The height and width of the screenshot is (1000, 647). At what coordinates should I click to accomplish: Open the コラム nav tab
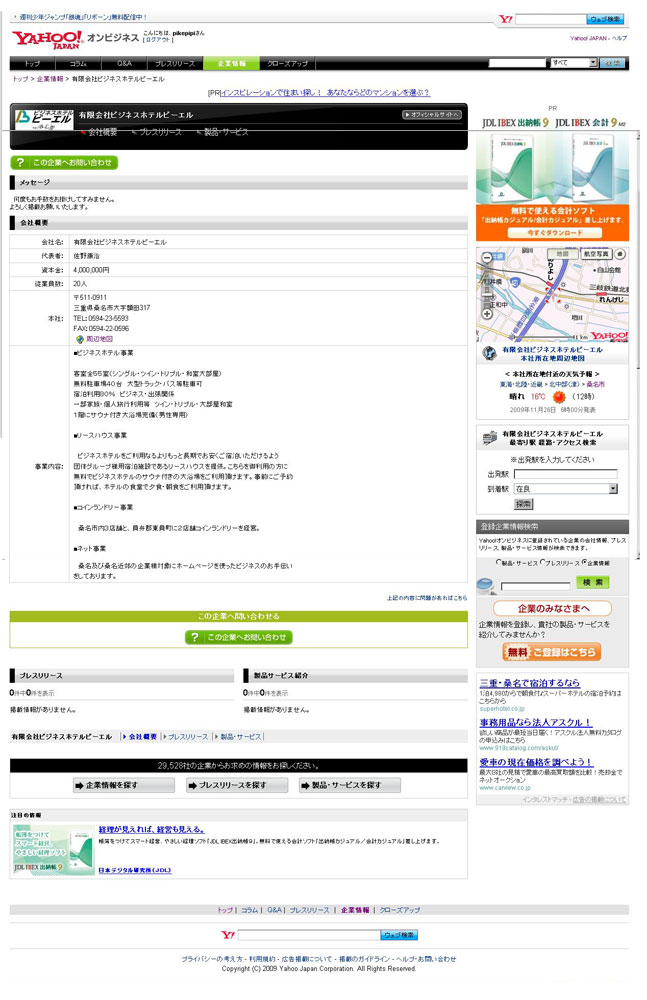(x=78, y=63)
